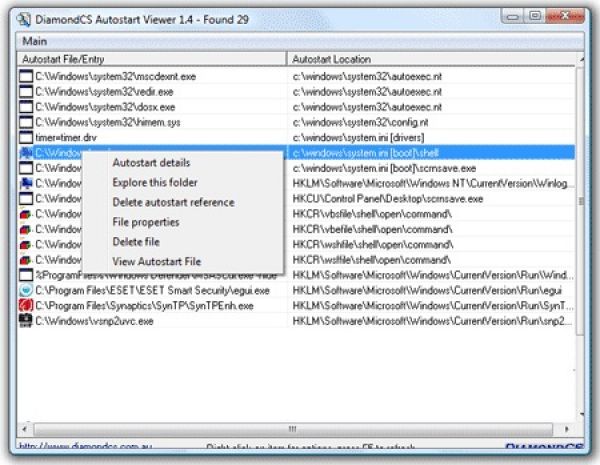Close the Autostart Viewer window

(565, 16)
